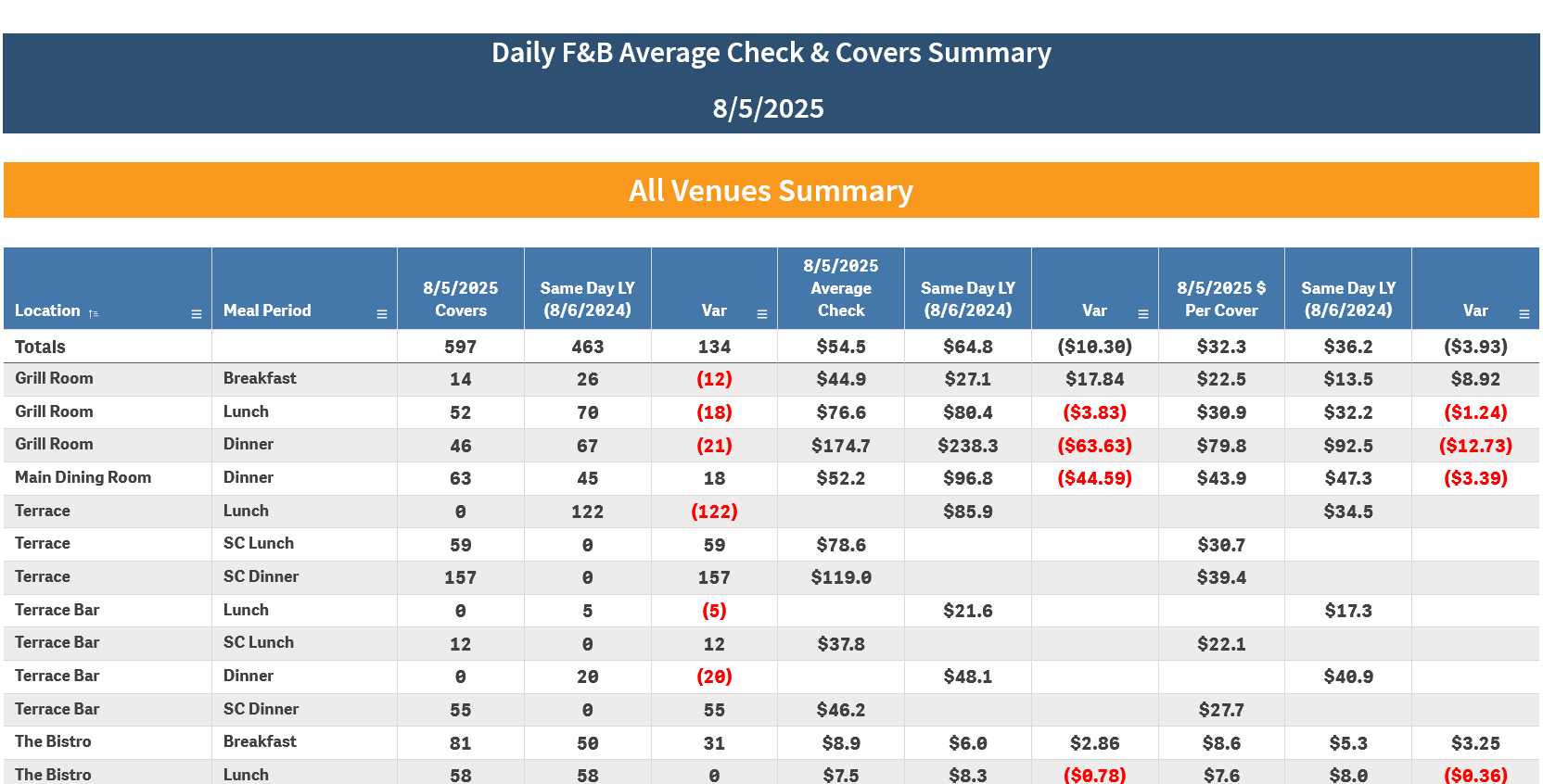Open the Location column menu icon
The image size is (1543, 784).
click(x=197, y=314)
